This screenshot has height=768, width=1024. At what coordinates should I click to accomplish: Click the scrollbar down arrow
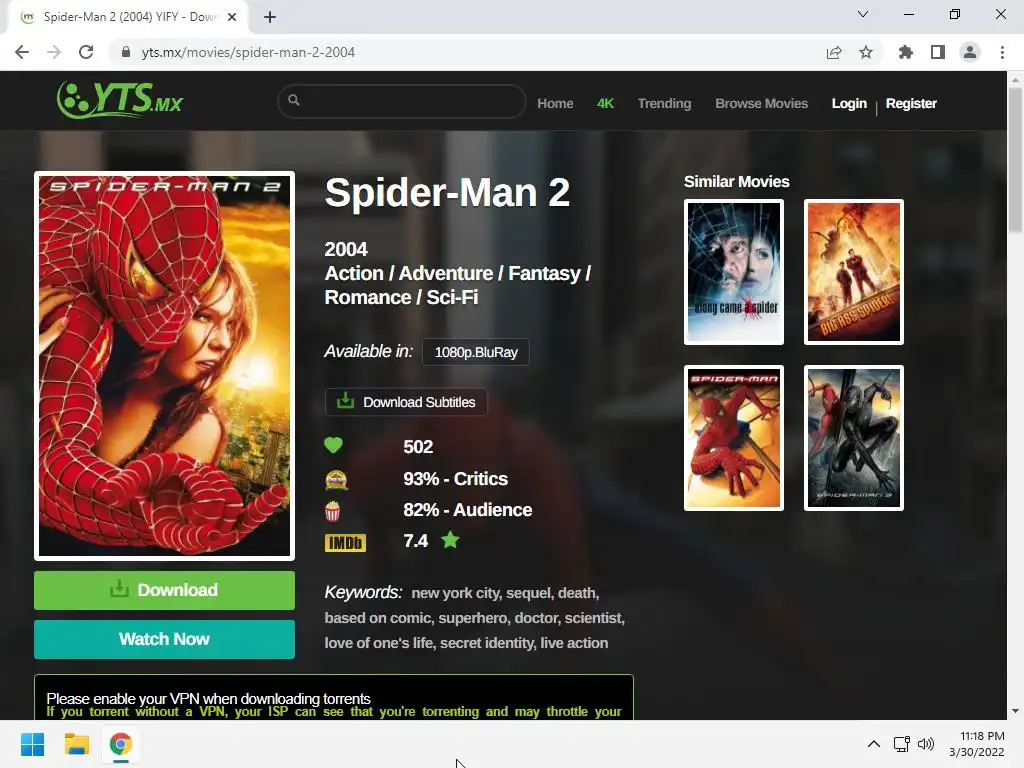1016,711
